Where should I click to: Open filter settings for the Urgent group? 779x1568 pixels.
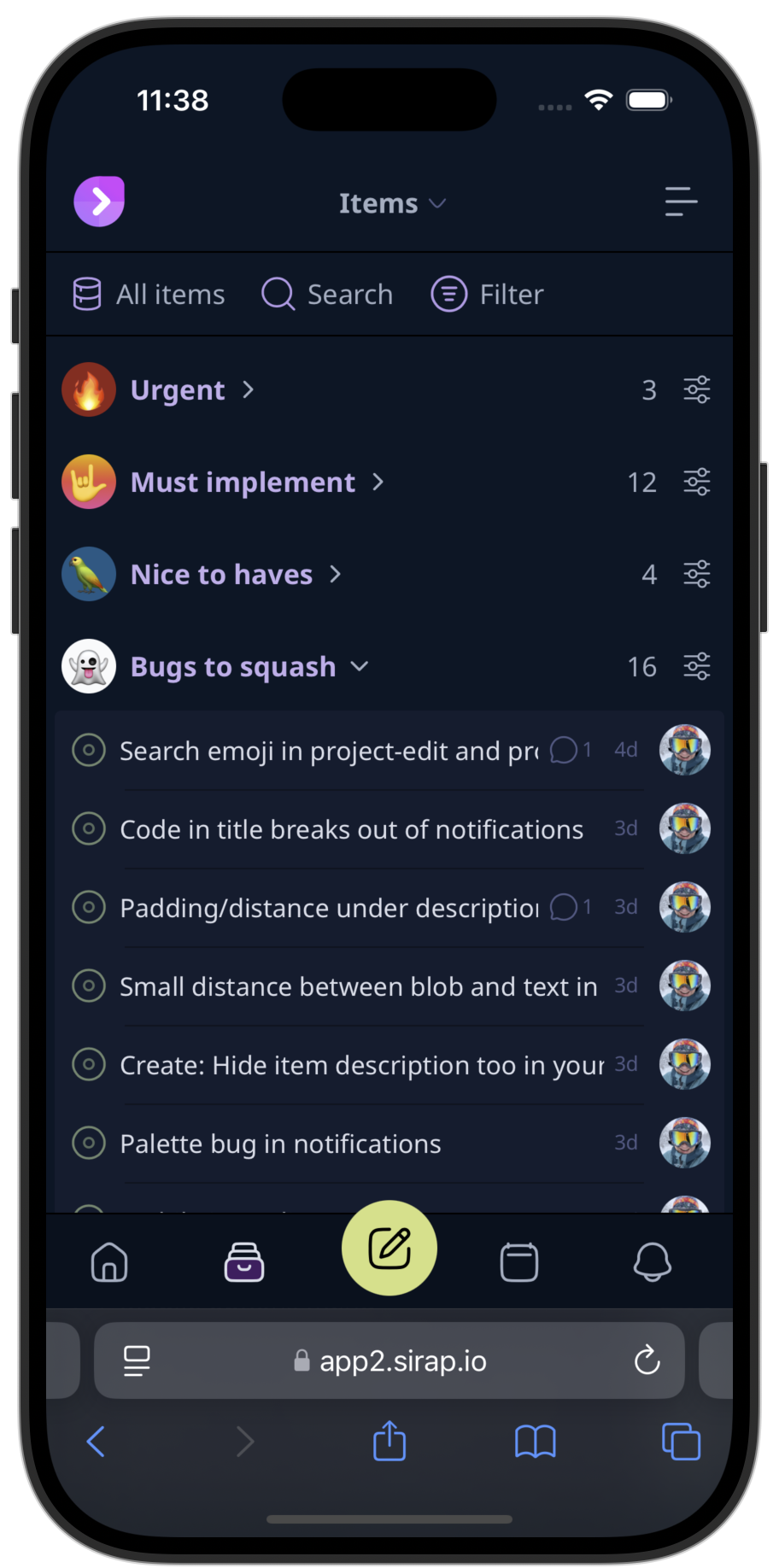(x=697, y=389)
